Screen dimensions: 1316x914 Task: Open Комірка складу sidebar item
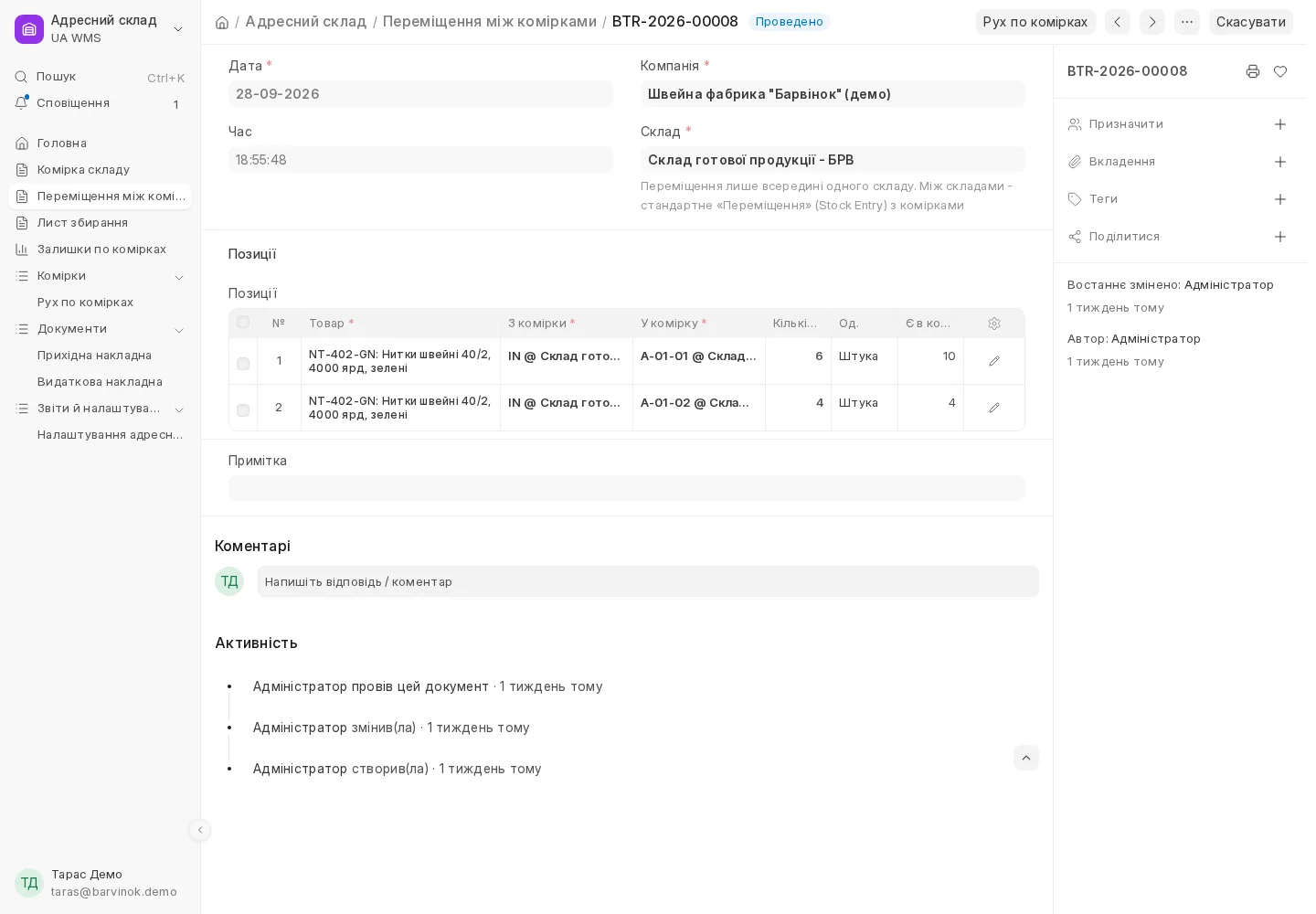(101, 170)
